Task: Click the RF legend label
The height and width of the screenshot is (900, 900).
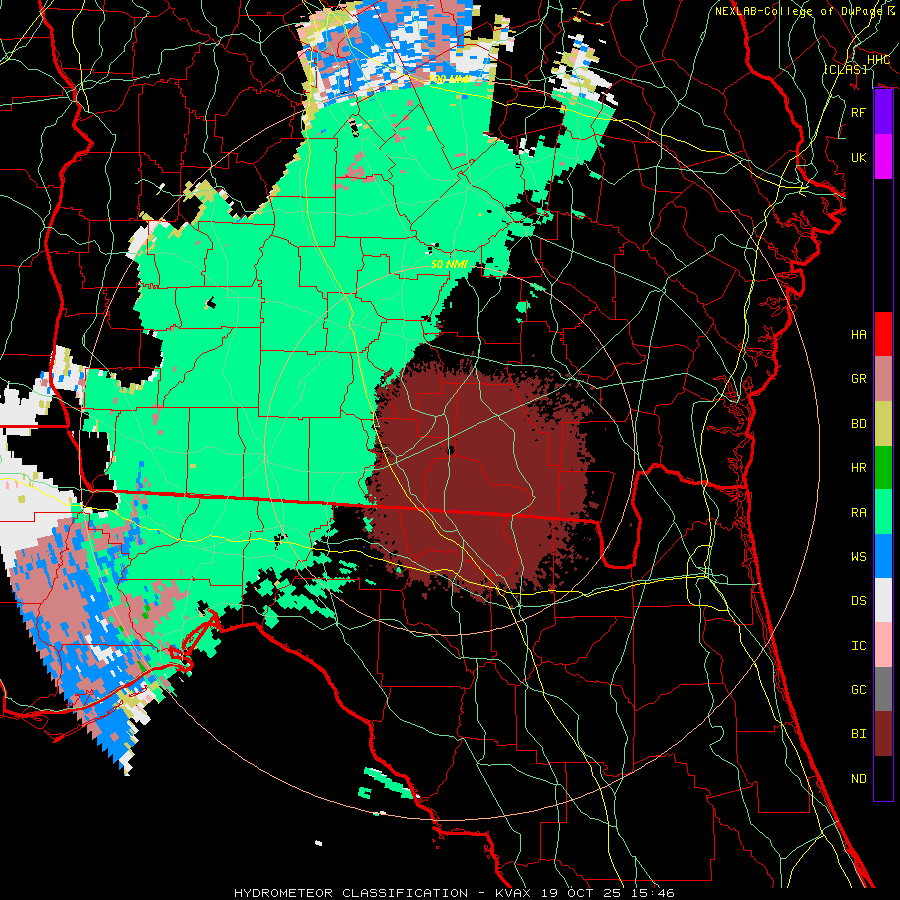Action: click(x=858, y=112)
